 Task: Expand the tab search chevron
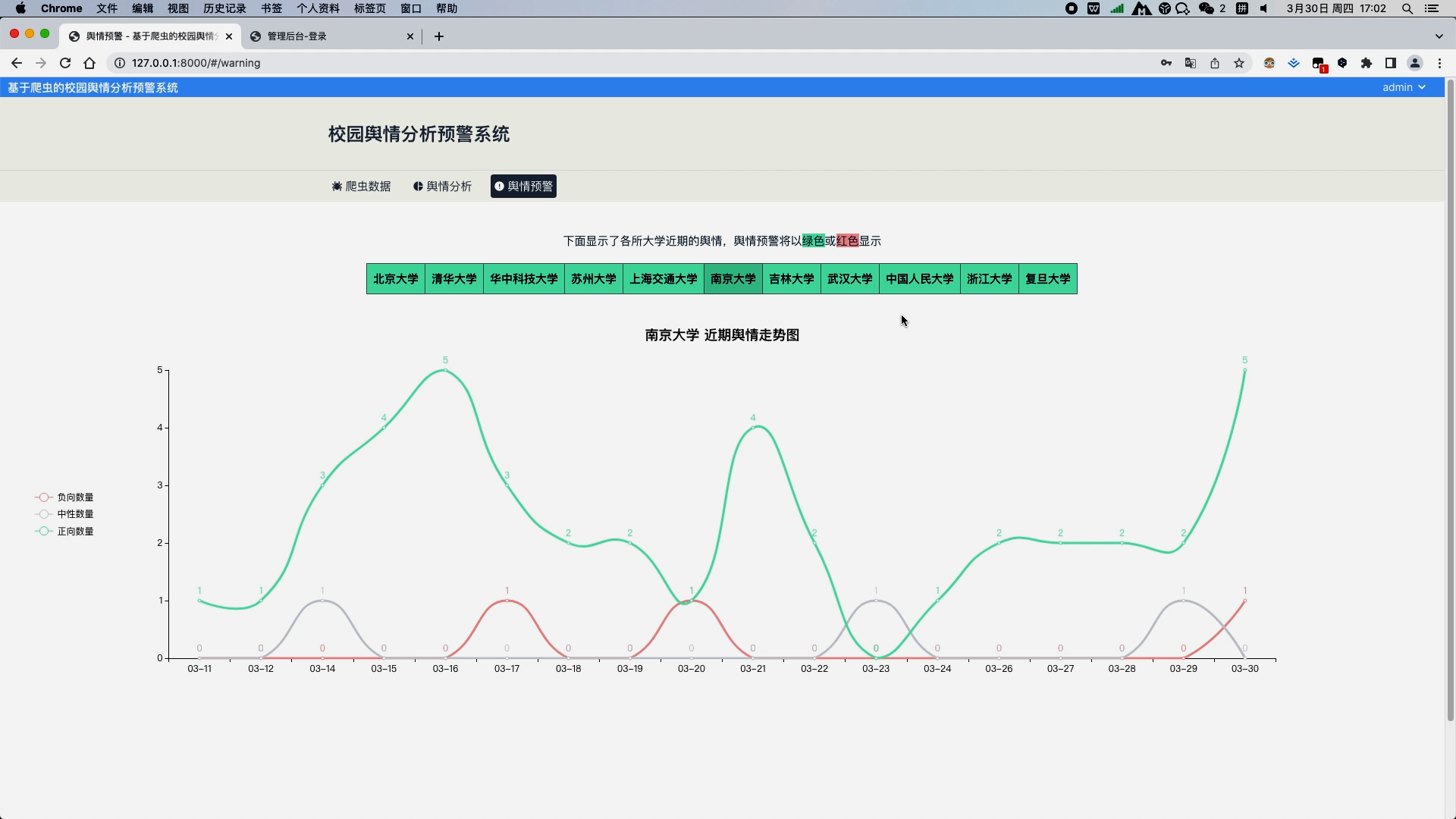1439,36
